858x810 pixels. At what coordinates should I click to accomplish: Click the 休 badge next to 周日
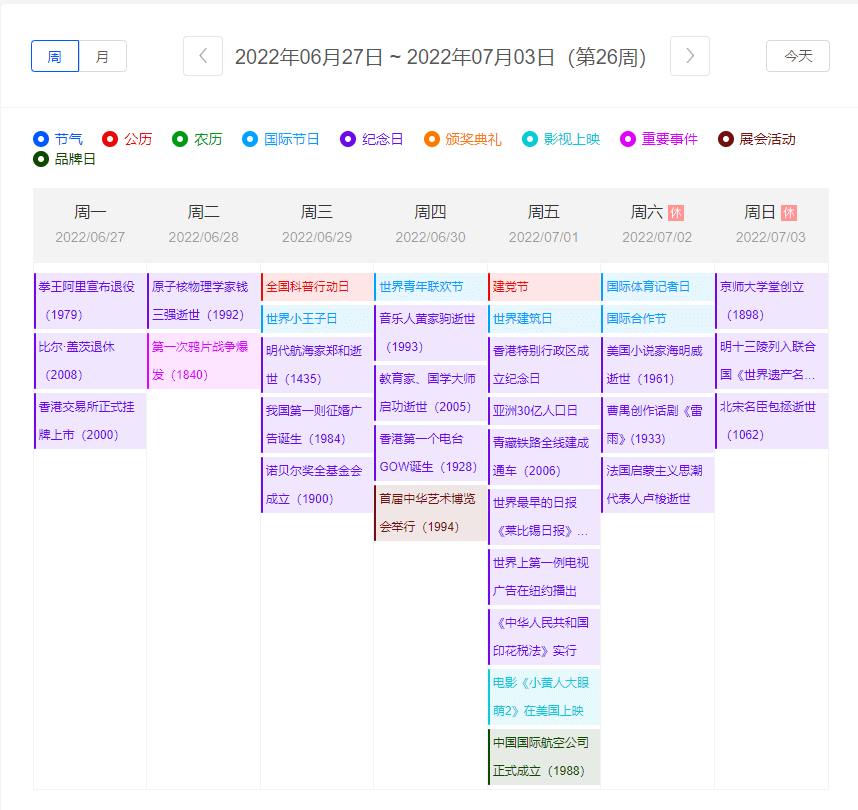pyautogui.click(x=789, y=212)
